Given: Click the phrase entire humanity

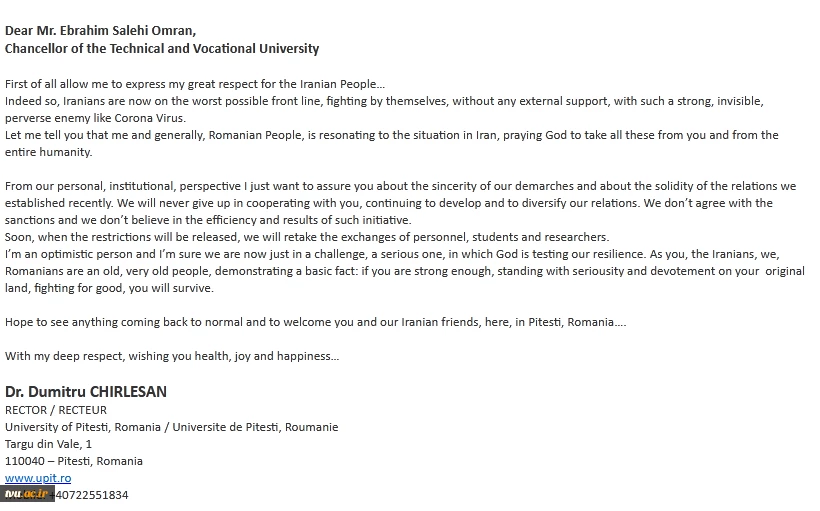Looking at the screenshot, I should pos(49,152).
